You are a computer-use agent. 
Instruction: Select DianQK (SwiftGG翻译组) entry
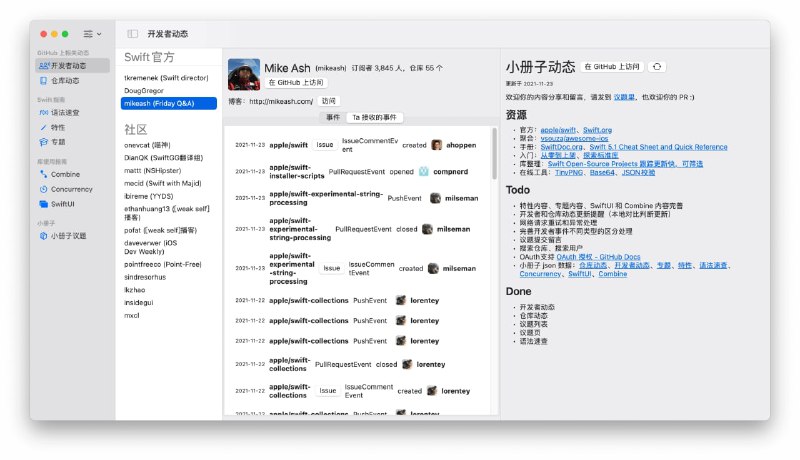(x=168, y=158)
